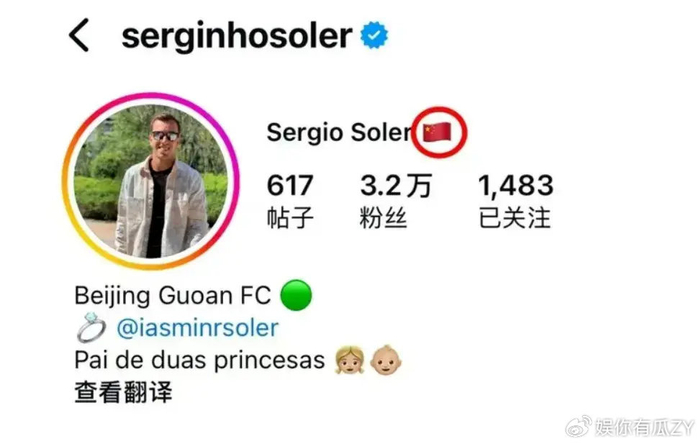Open the 617 帖子 posts count
This screenshot has height=444, width=700.
point(290,201)
